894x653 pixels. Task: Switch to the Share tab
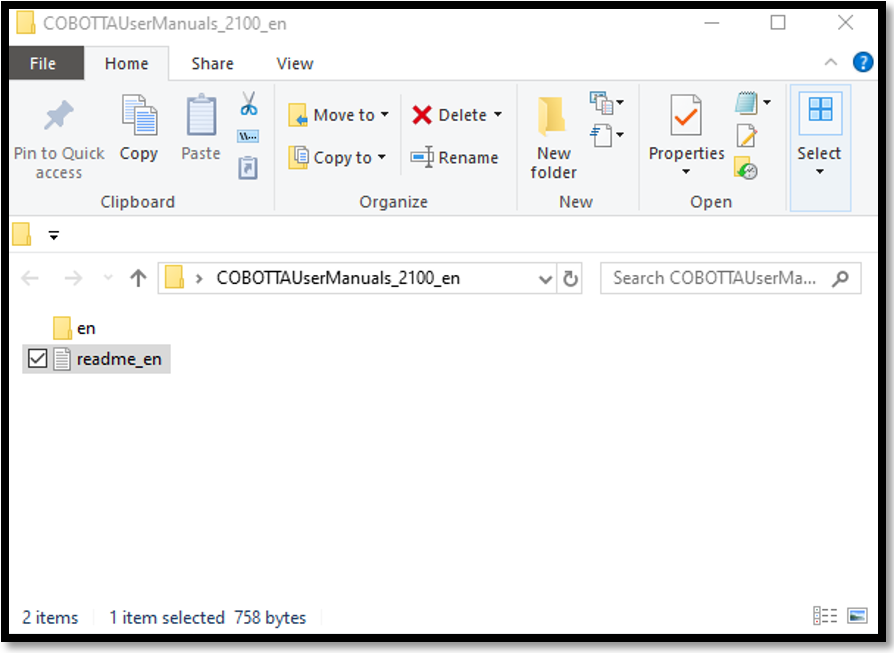point(212,63)
